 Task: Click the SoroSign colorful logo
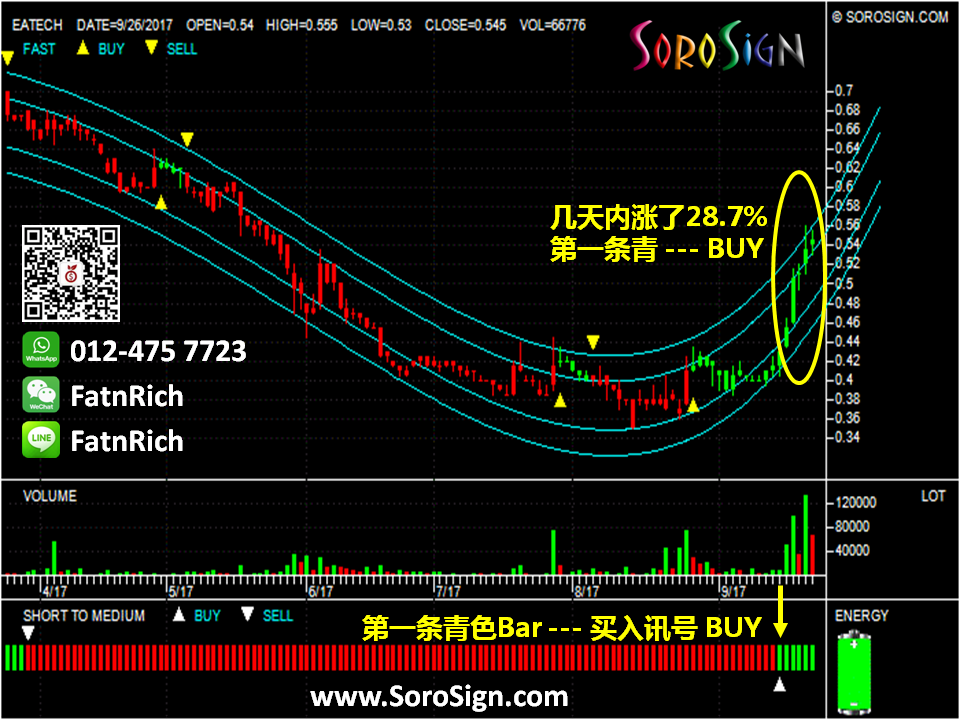[717, 46]
